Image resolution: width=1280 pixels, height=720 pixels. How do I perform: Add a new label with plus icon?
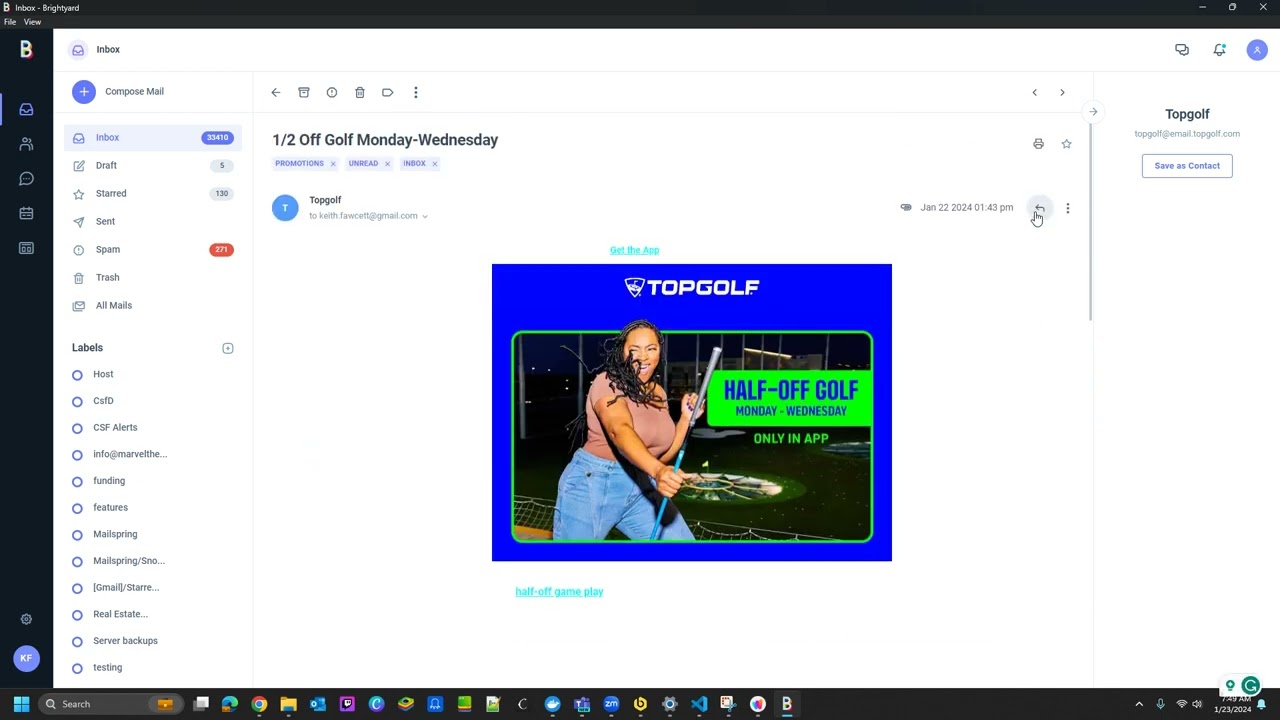(228, 348)
